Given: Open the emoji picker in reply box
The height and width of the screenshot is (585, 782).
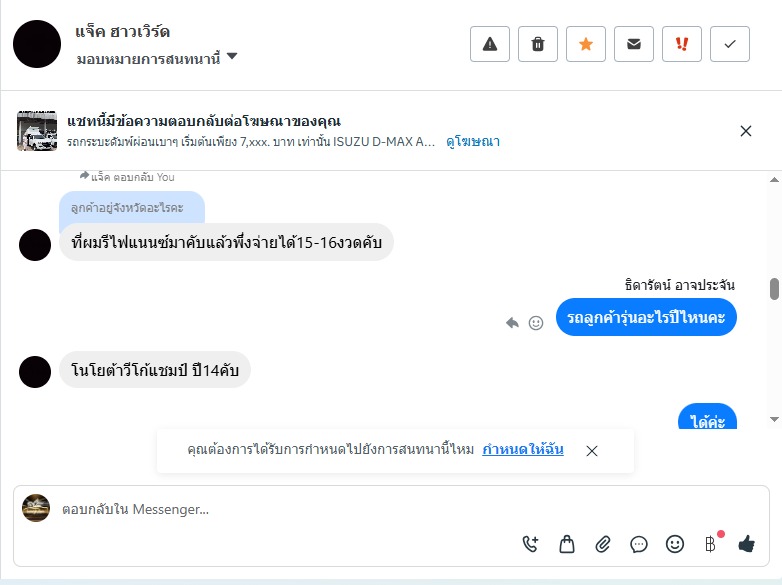Looking at the screenshot, I should (x=675, y=544).
